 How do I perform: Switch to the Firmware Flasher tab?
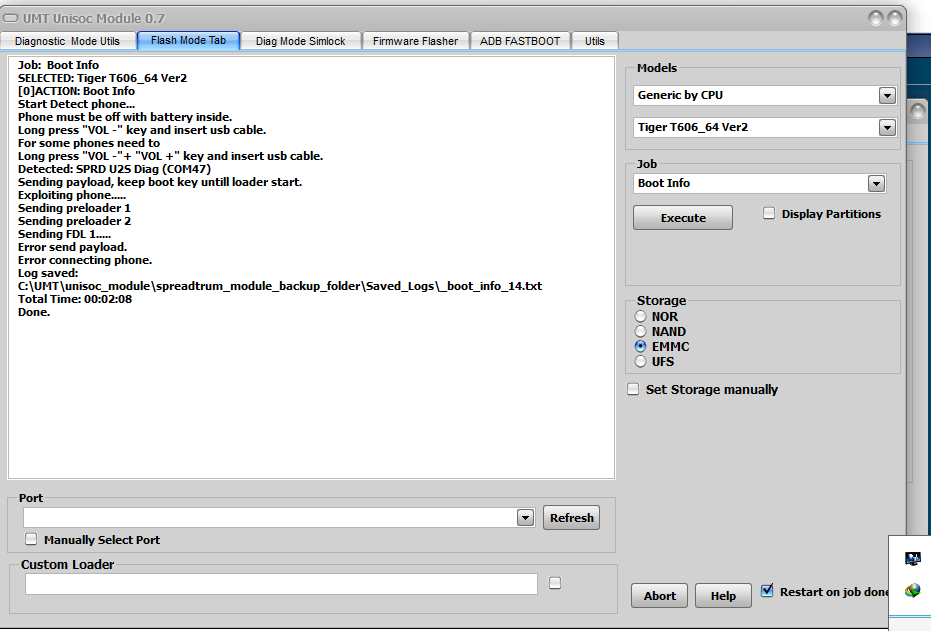click(x=415, y=41)
